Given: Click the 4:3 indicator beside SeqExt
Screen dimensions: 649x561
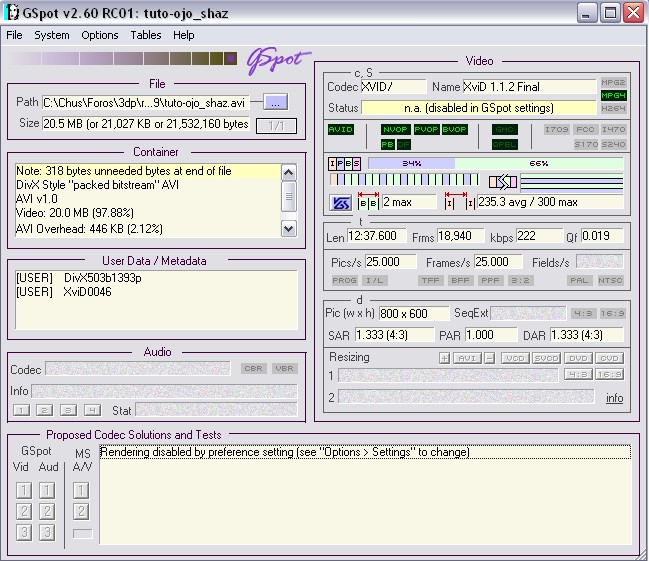Looking at the screenshot, I should [x=584, y=313].
